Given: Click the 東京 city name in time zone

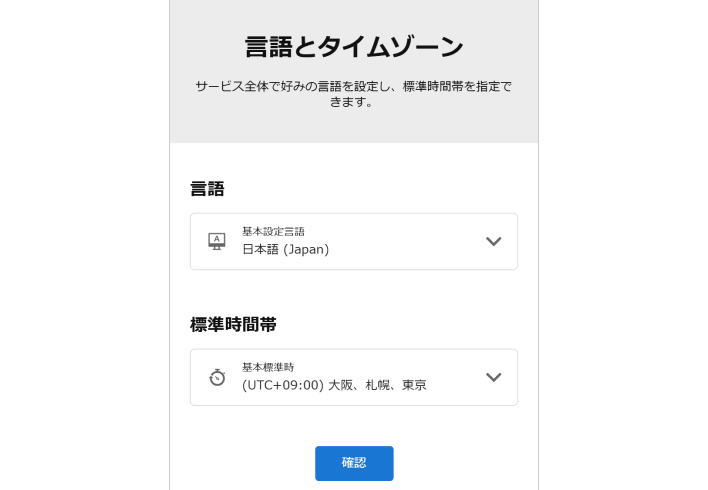Looking at the screenshot, I should point(414,385).
